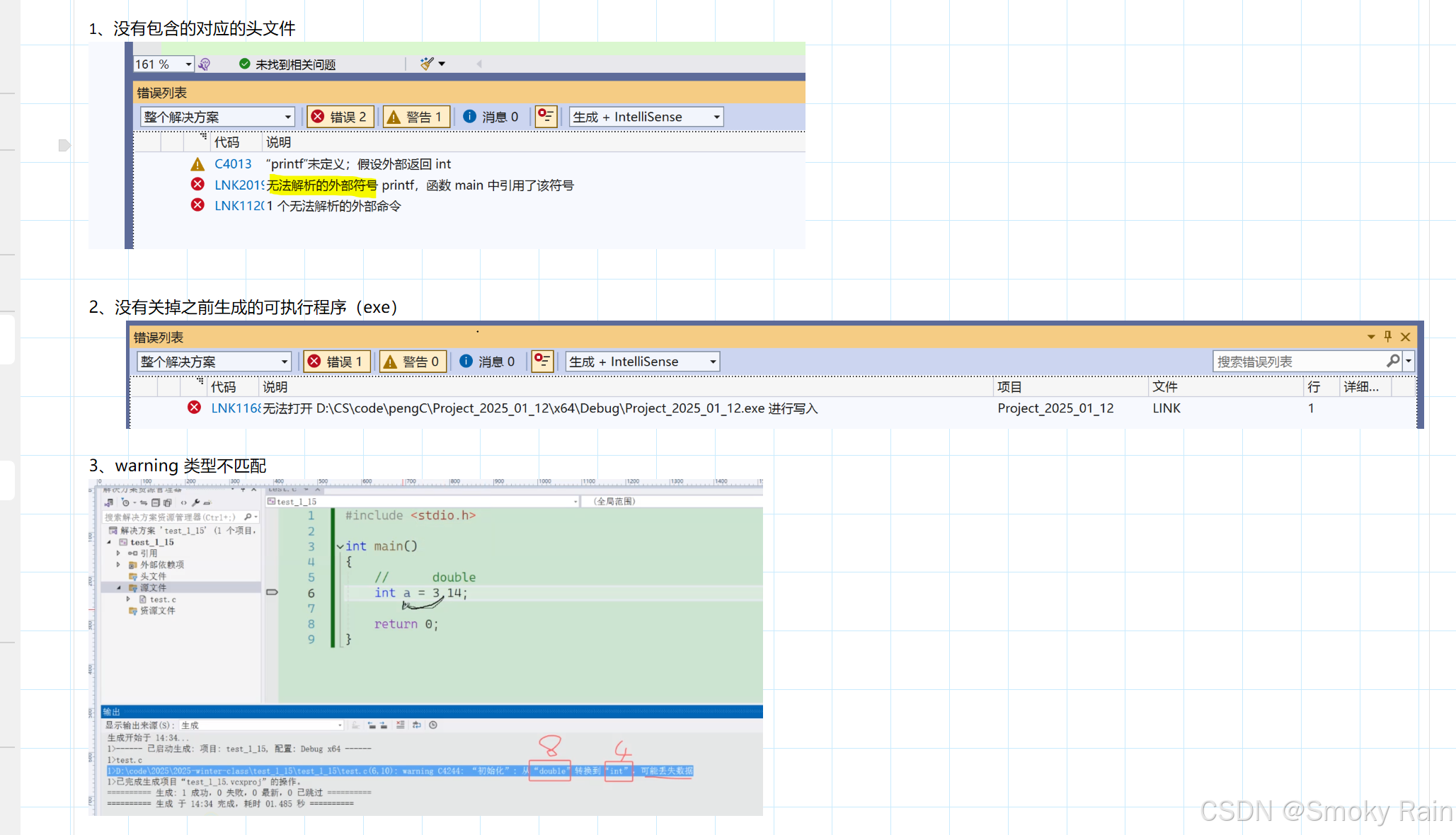Click the IntelliSense health indicator icon beside zoom
1456x835 pixels.
pyautogui.click(x=205, y=64)
